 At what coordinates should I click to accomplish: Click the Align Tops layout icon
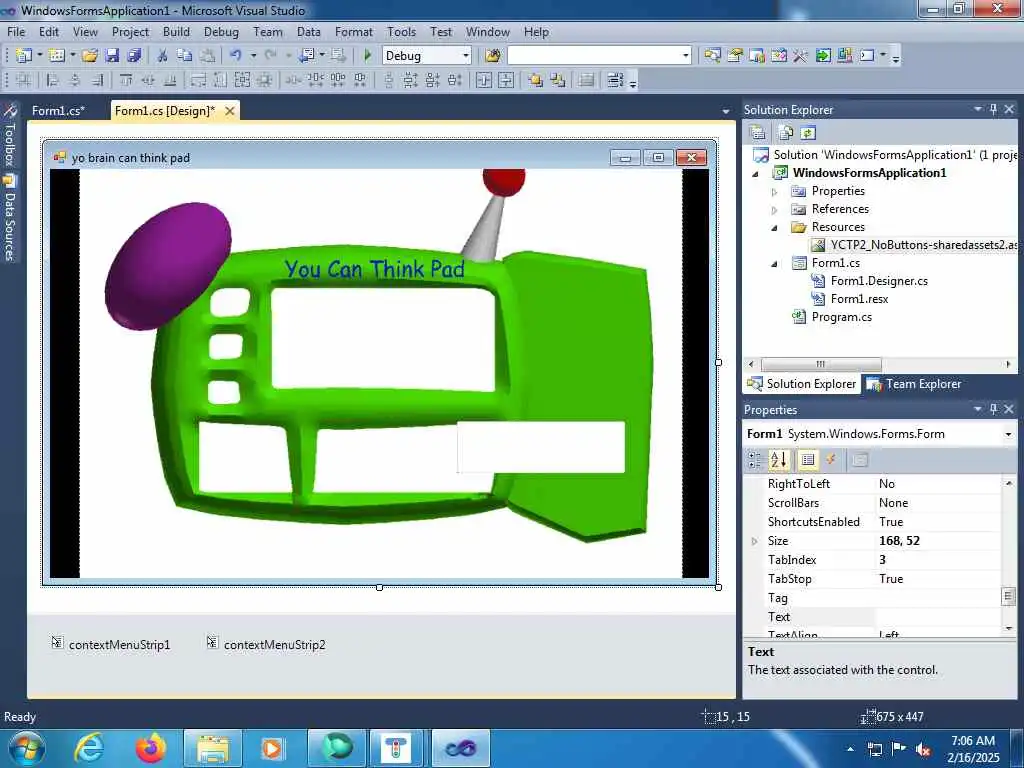point(126,80)
